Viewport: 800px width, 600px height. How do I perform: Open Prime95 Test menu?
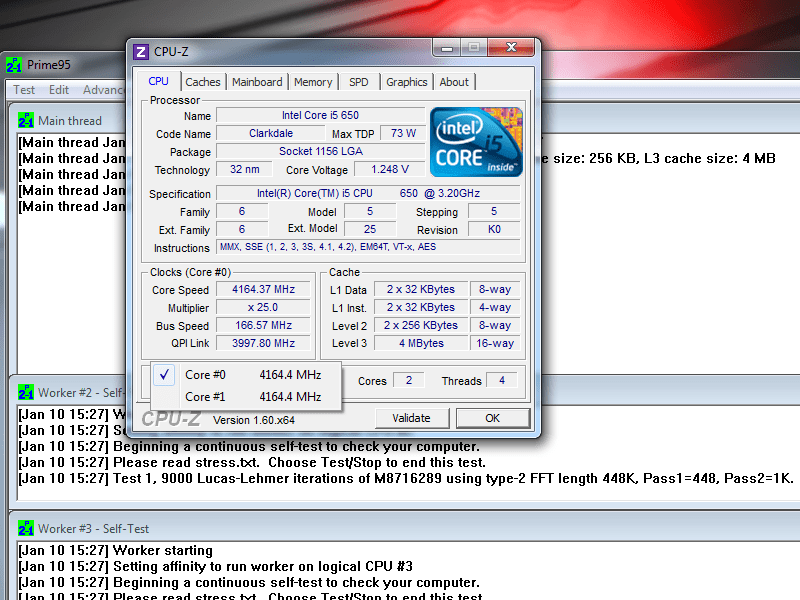[x=24, y=90]
